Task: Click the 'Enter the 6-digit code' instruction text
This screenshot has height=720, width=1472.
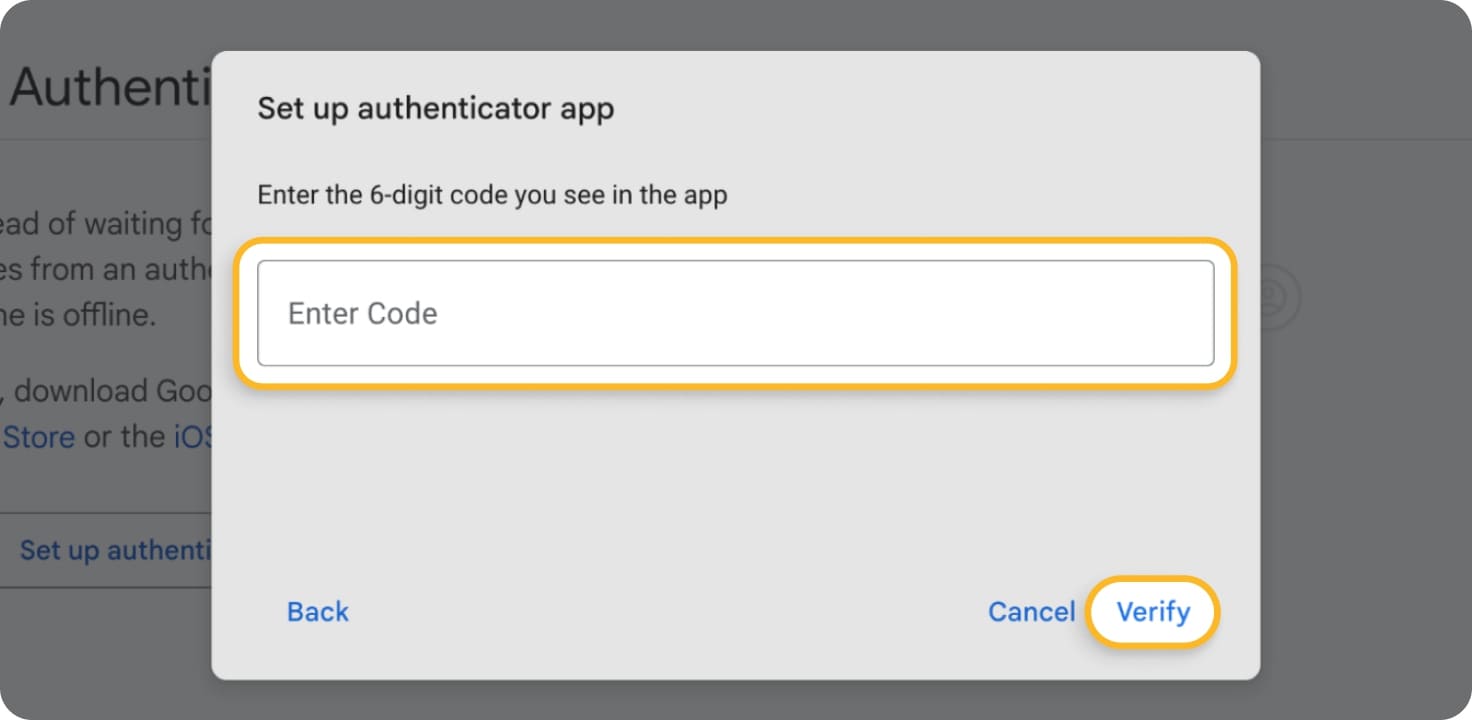Action: [492, 194]
